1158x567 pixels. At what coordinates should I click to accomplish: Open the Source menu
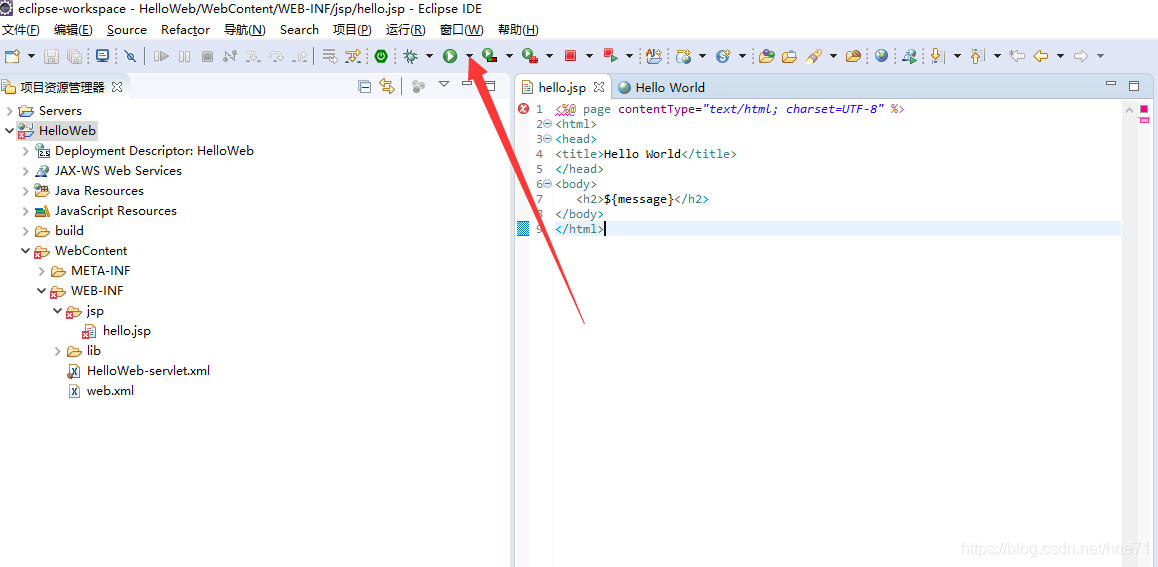click(x=127, y=30)
